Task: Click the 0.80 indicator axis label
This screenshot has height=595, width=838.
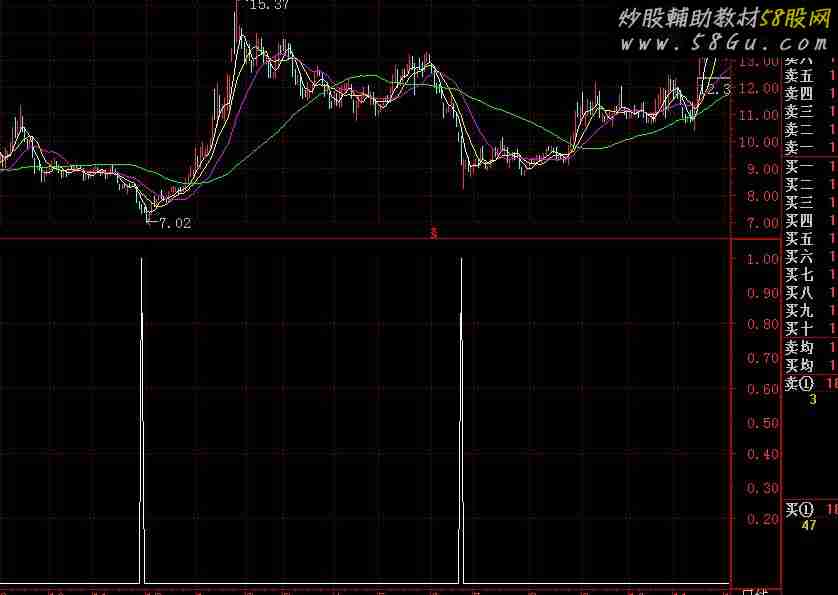Action: coord(763,324)
